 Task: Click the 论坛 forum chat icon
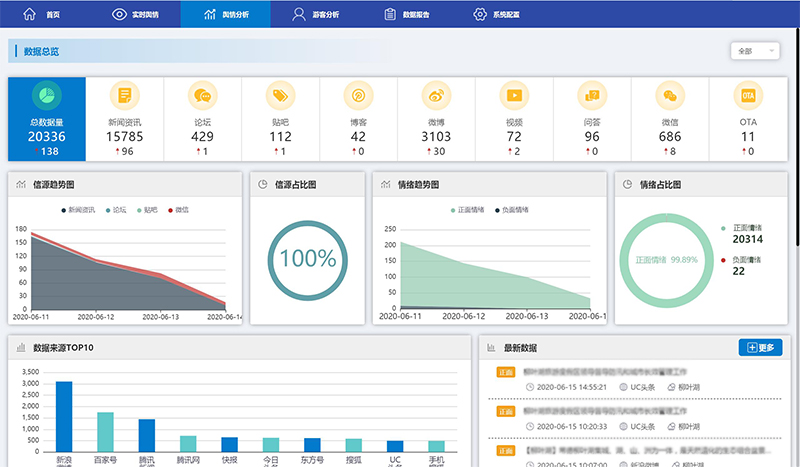point(203,95)
